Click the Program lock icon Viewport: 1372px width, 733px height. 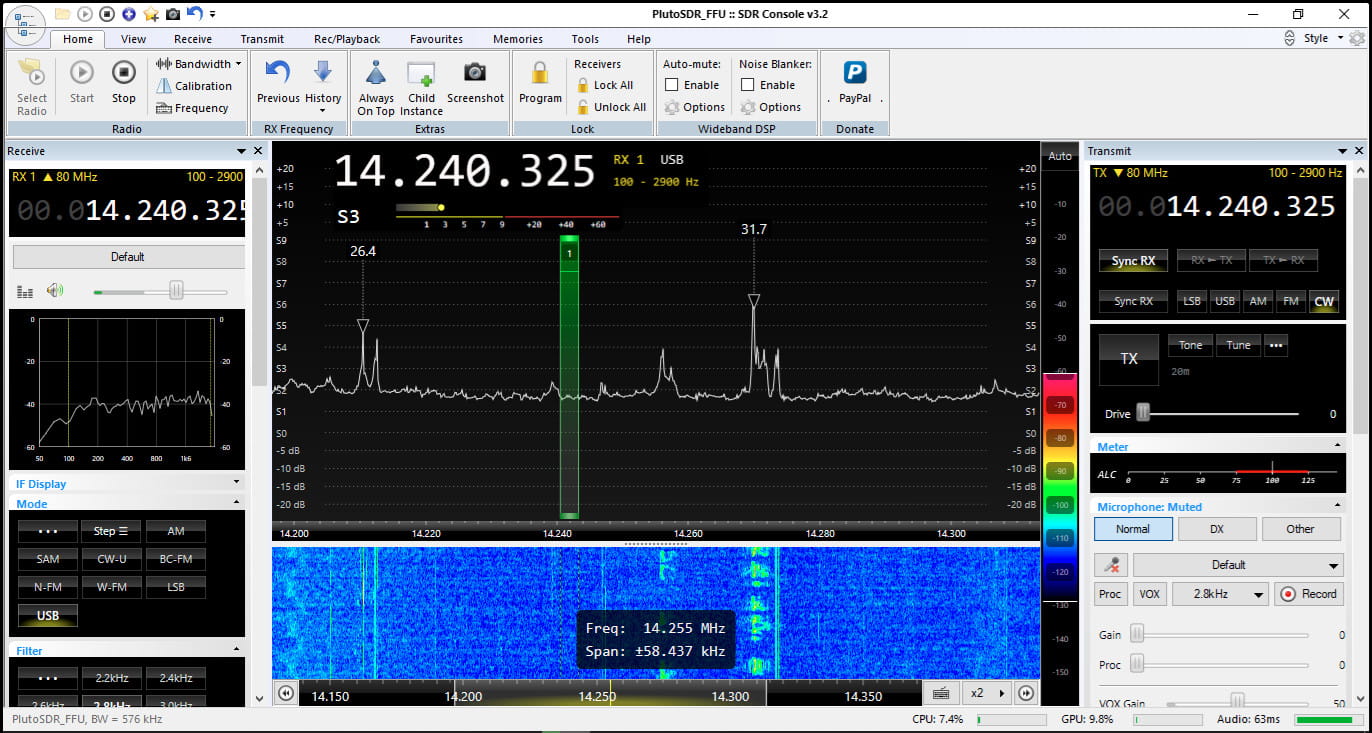click(x=540, y=73)
